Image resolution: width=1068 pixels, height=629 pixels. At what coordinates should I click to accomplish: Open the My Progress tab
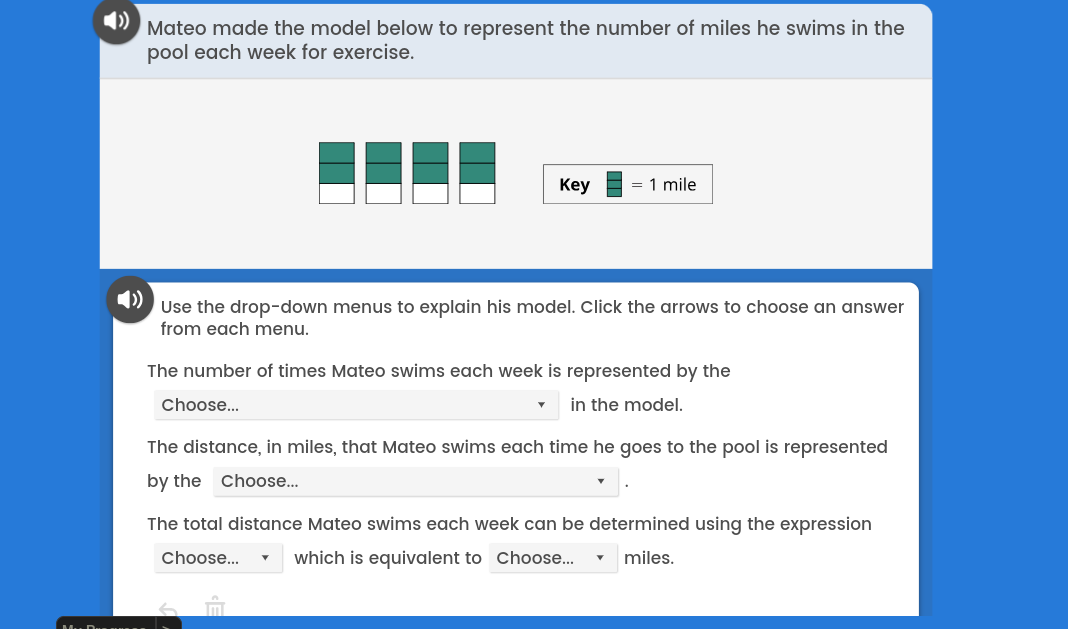click(105, 625)
